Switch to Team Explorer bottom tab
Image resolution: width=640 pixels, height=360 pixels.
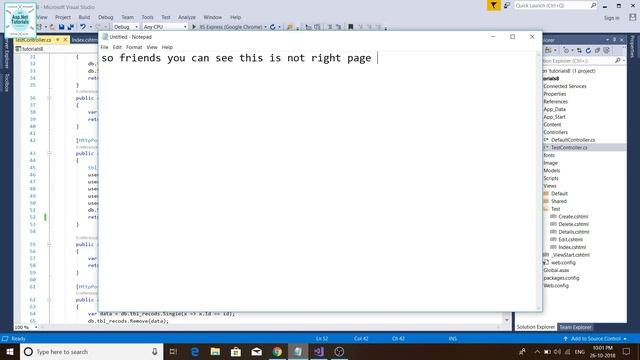click(x=575, y=327)
